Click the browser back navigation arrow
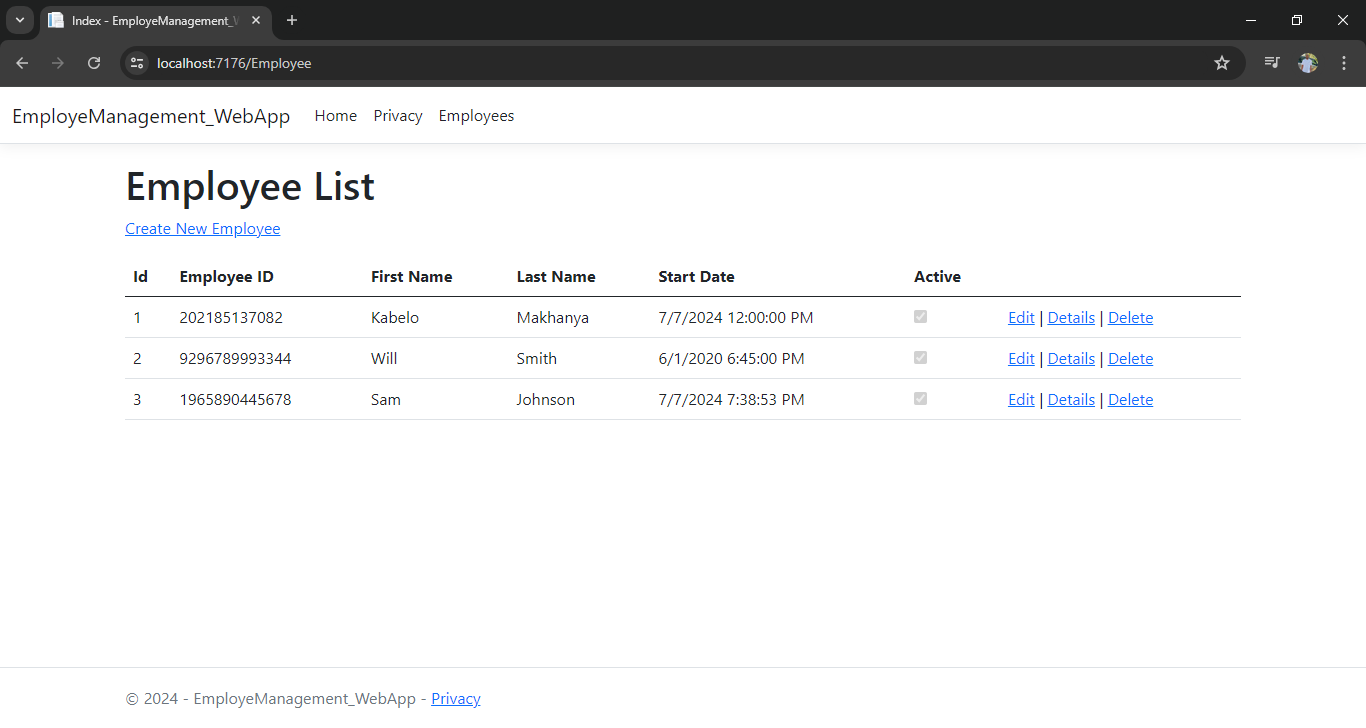 click(22, 62)
